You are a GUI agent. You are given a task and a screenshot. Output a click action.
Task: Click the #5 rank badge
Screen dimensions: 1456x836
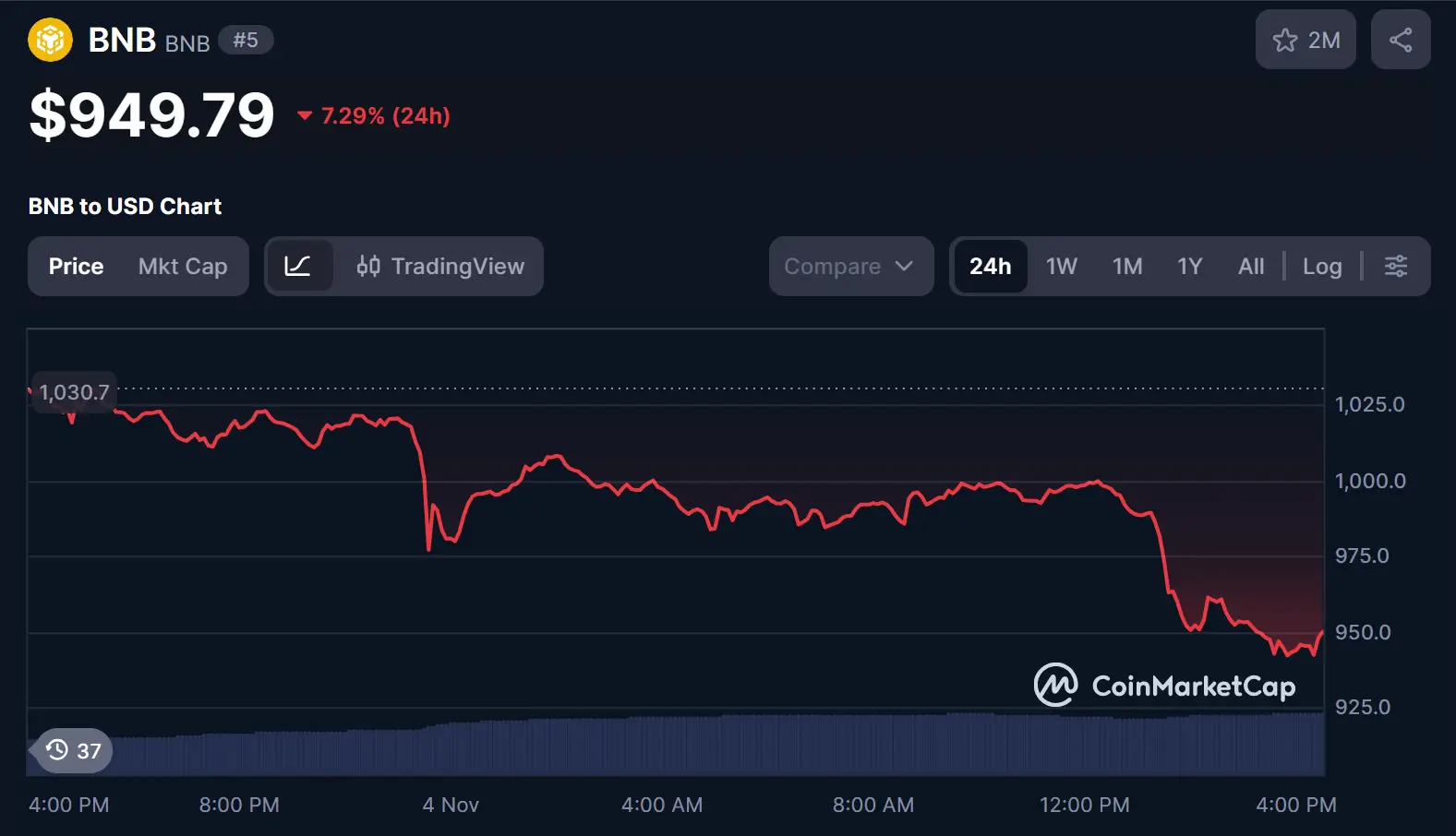[246, 40]
